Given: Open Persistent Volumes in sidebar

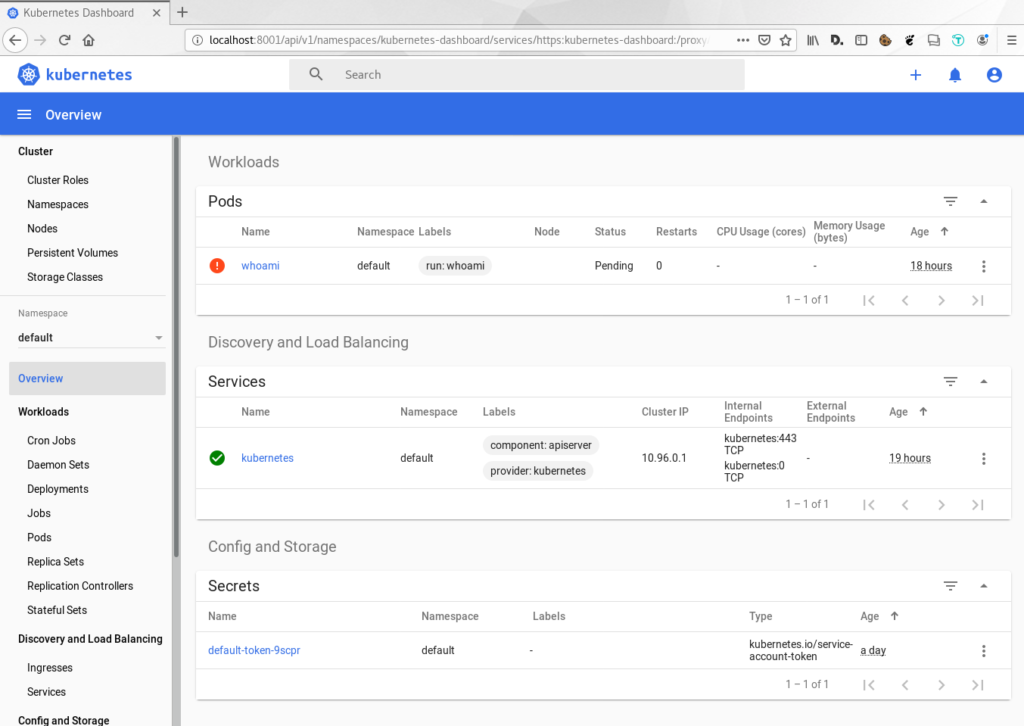Looking at the screenshot, I should pyautogui.click(x=72, y=253).
